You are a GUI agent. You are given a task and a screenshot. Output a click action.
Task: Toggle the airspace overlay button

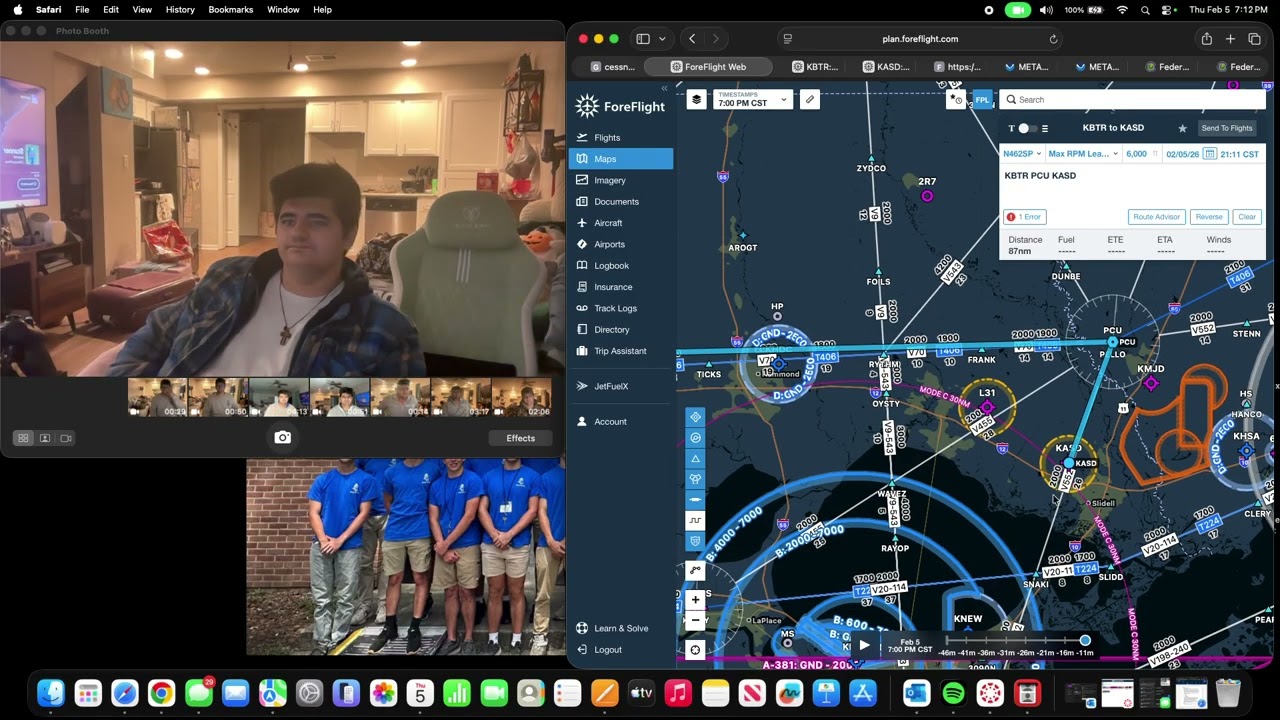[695, 479]
